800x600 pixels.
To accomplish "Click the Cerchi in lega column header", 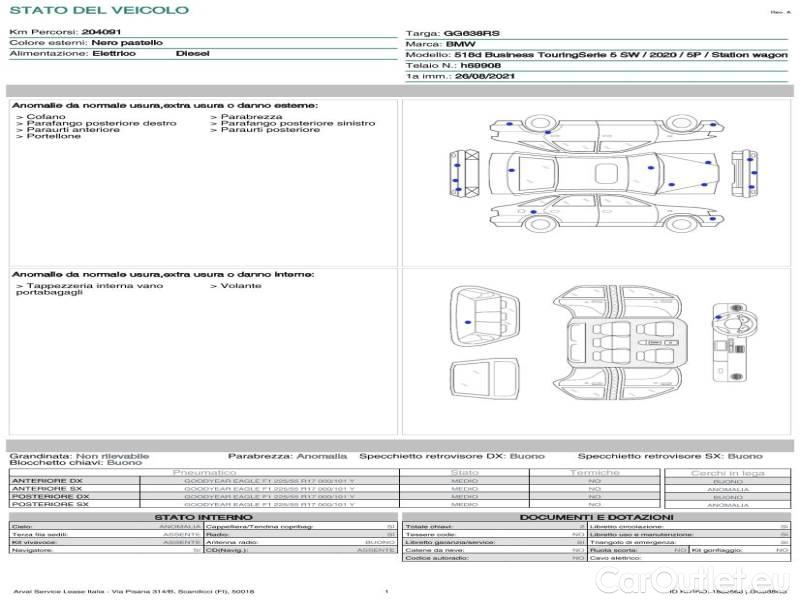I will tap(727, 472).
